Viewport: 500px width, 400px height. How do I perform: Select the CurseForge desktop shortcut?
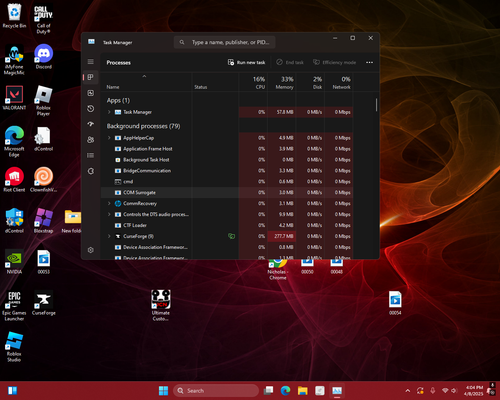44,303
